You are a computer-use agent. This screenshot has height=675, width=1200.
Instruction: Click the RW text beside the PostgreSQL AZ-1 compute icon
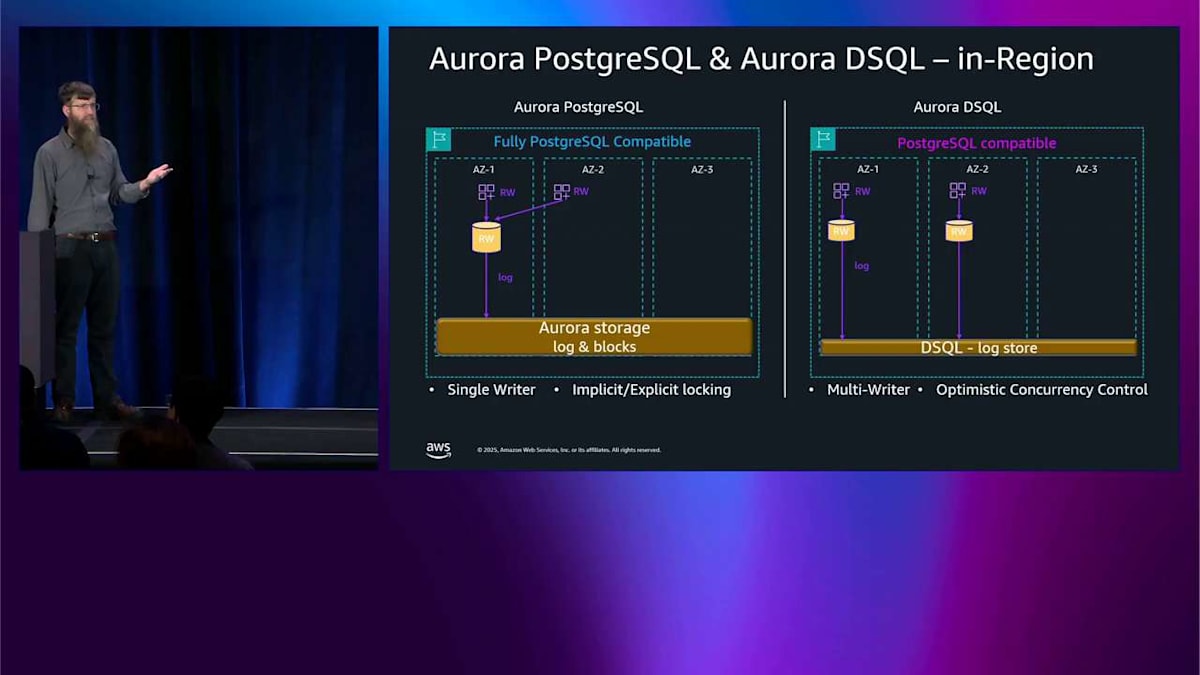pyautogui.click(x=508, y=192)
